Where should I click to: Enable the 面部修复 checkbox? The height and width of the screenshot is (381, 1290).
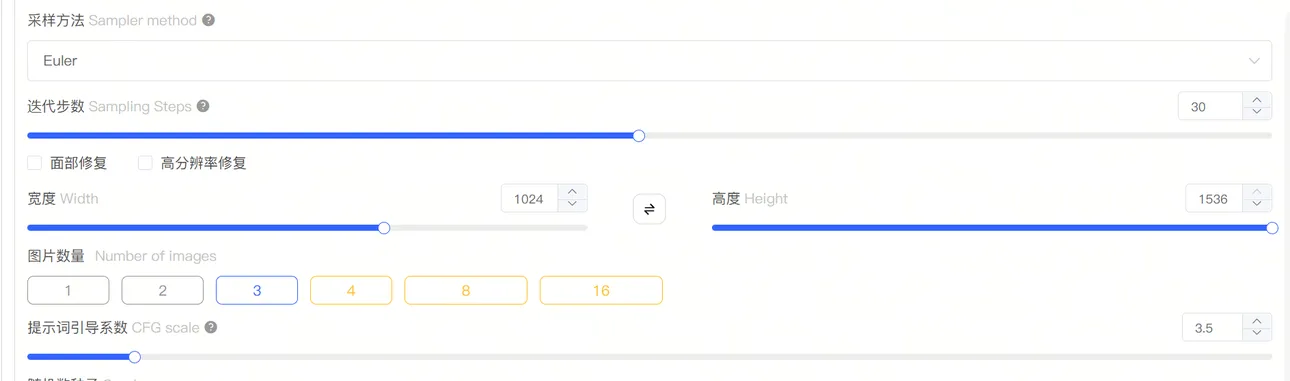coord(34,163)
